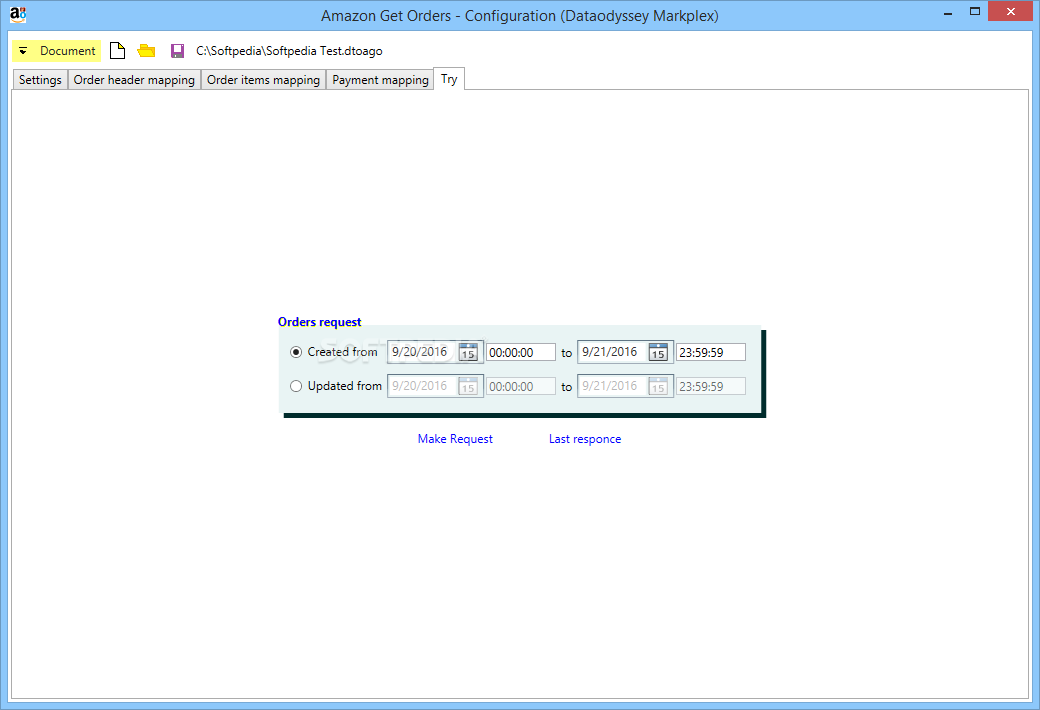Click the new document icon
This screenshot has height=710, width=1040.
point(117,50)
